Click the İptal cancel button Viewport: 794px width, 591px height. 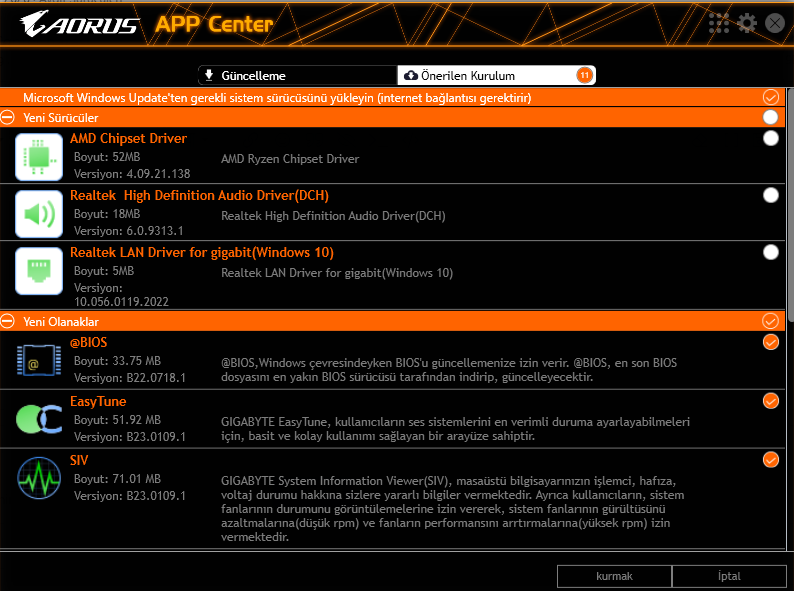pos(729,576)
